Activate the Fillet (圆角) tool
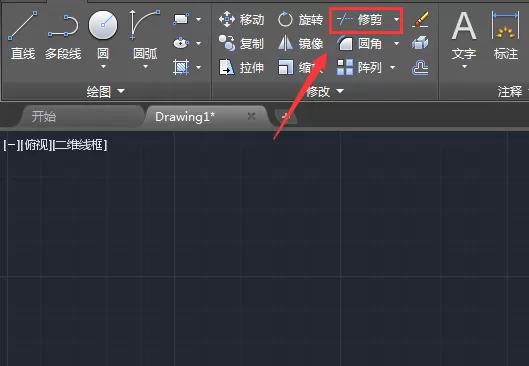Image resolution: width=529 pixels, height=366 pixels. click(360, 44)
